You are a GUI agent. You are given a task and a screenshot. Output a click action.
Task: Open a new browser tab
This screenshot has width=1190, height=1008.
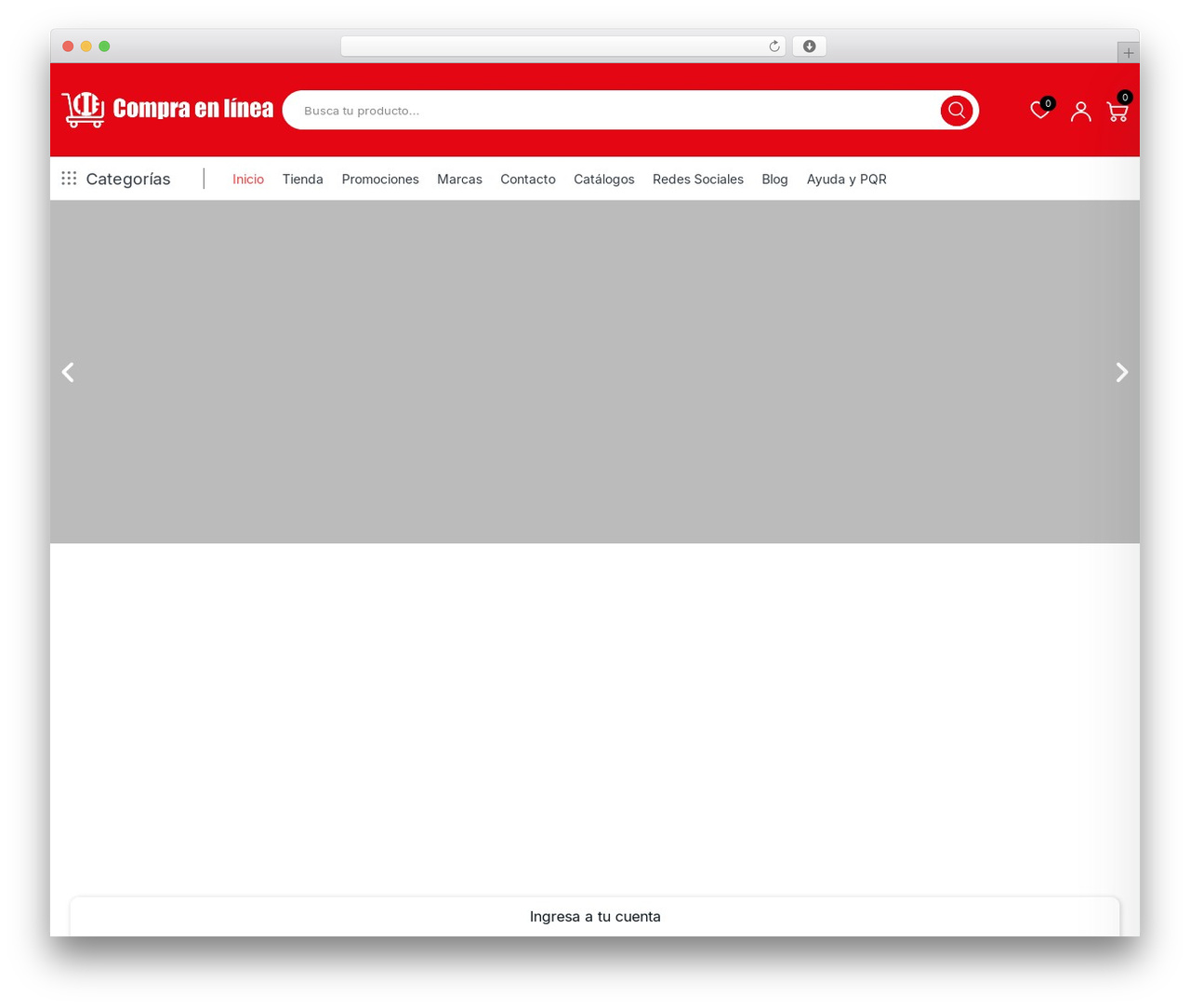point(1129,53)
